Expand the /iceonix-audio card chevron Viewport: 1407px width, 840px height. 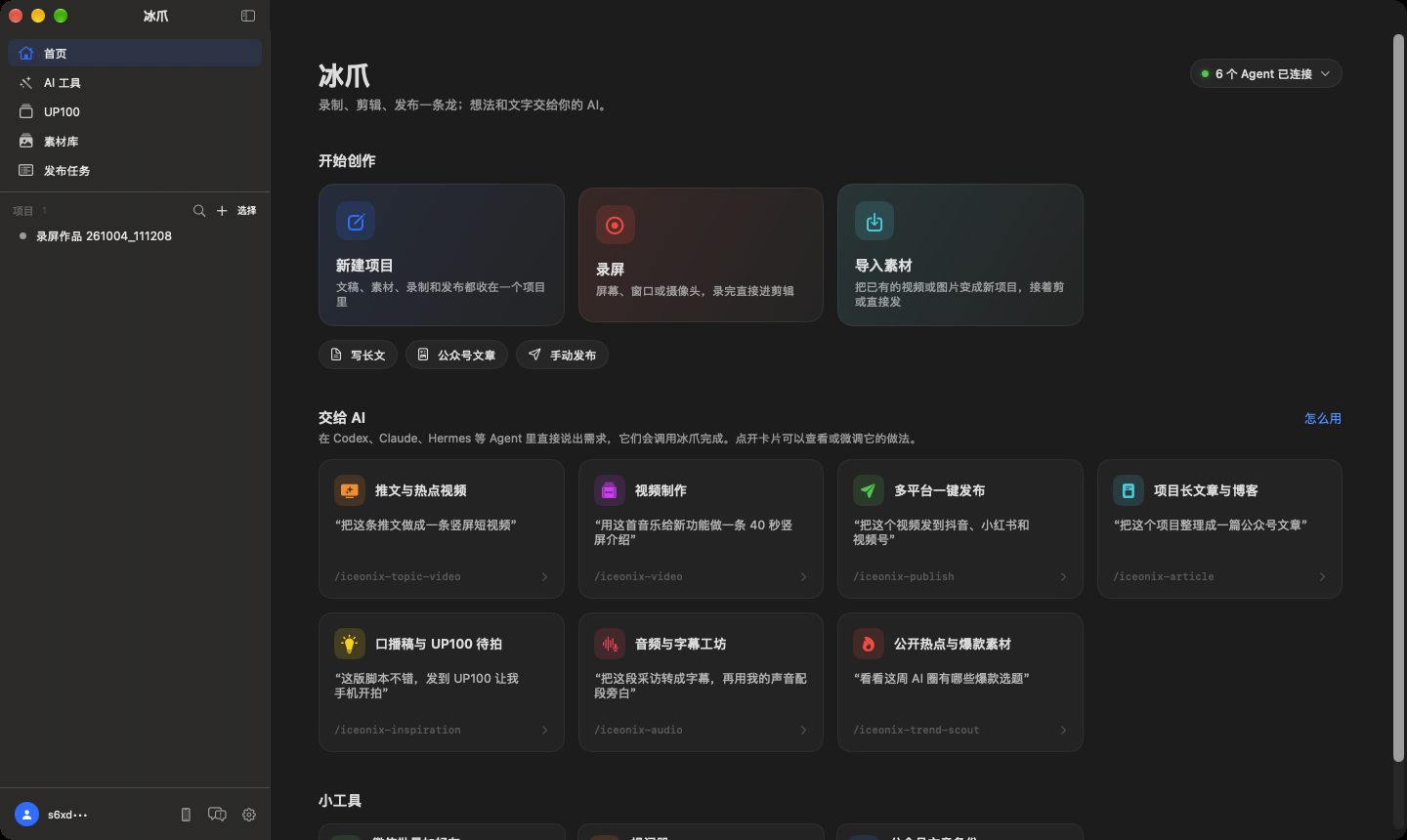click(803, 730)
